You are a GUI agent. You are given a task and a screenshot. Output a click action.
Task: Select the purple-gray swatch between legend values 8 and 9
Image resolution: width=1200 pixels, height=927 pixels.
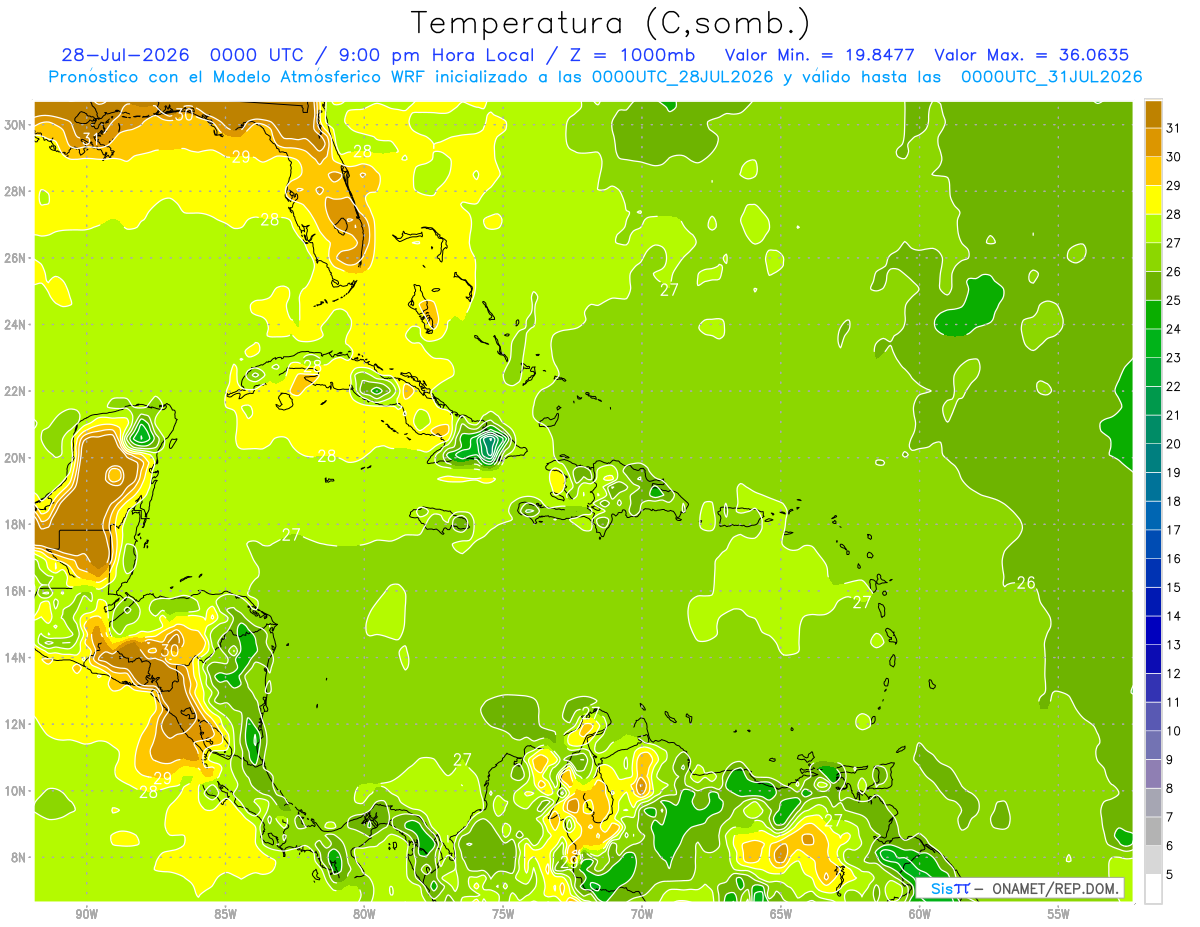tap(1153, 774)
